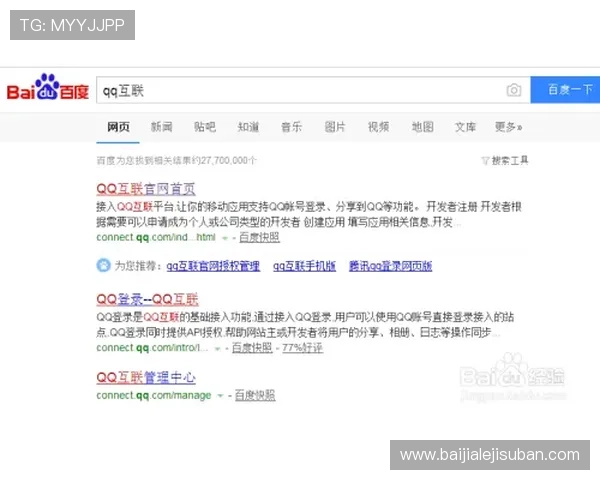Open 百度快照 for QQ互联官网首页 result
600x480 pixels.
tap(259, 237)
